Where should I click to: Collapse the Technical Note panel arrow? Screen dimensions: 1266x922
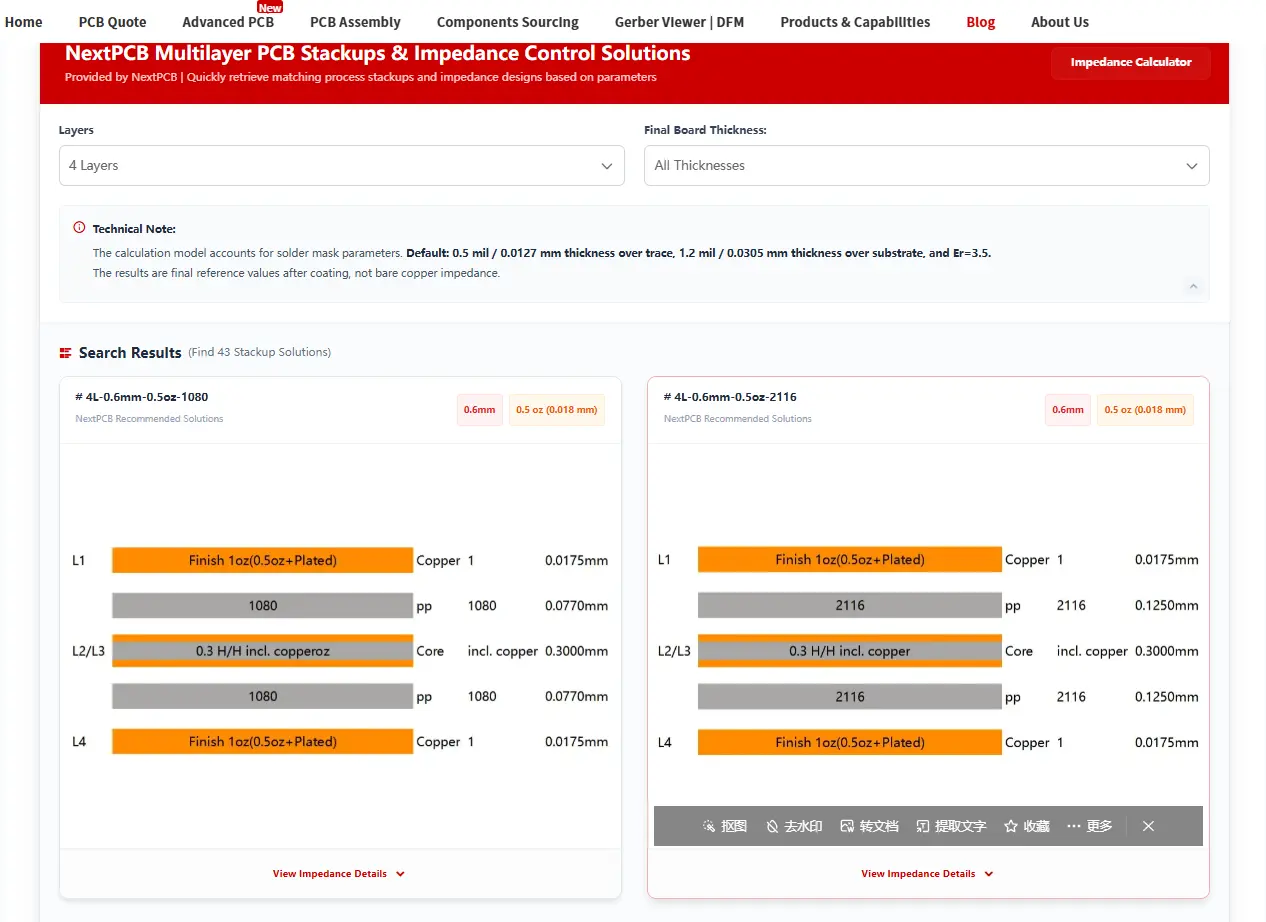pos(1192,287)
